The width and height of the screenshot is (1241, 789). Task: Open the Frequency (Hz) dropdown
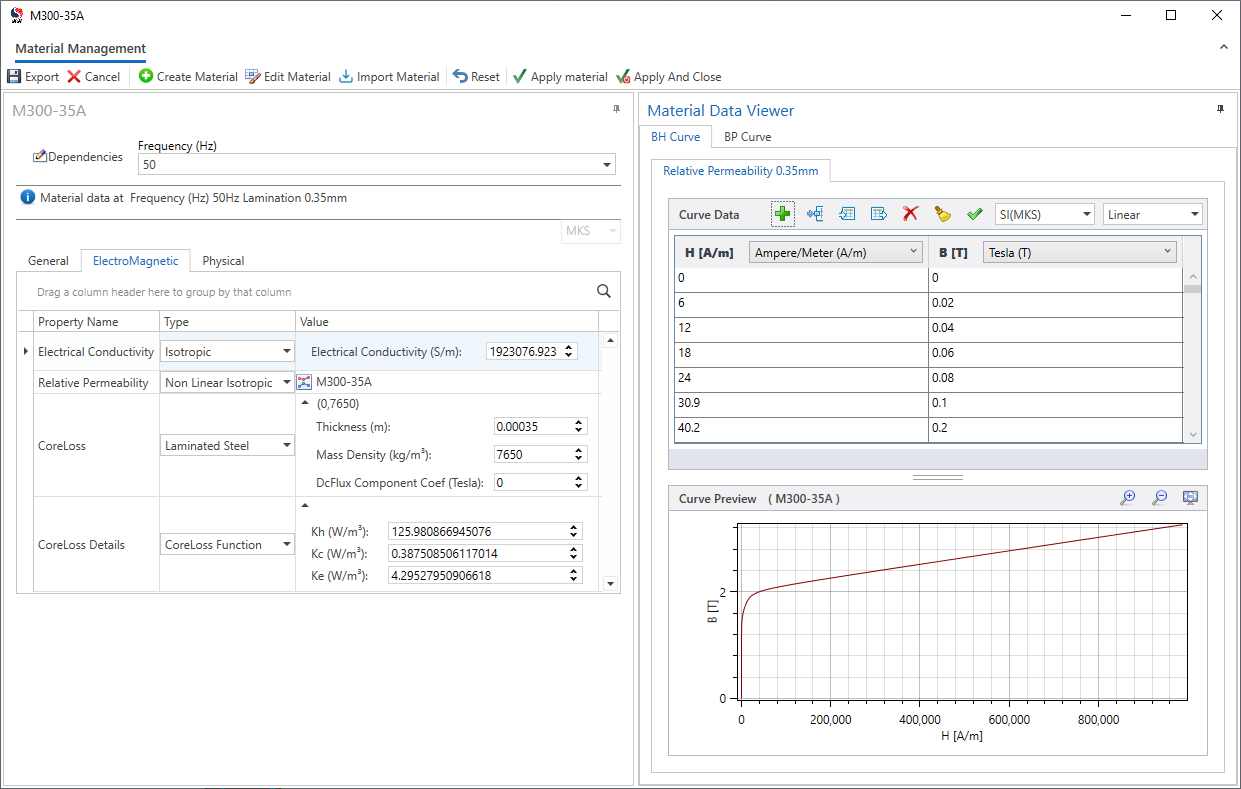click(607, 165)
